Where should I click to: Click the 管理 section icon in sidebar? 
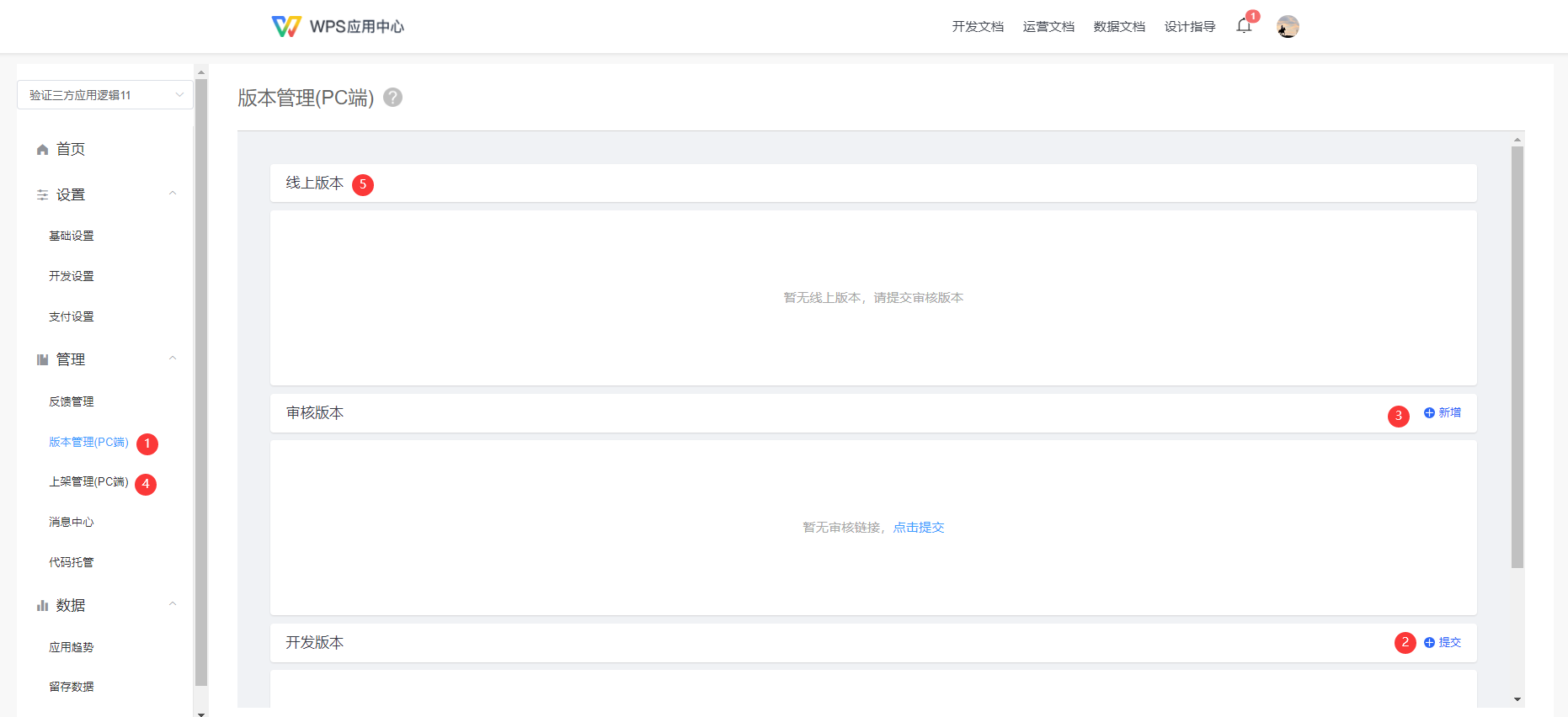tap(42, 360)
